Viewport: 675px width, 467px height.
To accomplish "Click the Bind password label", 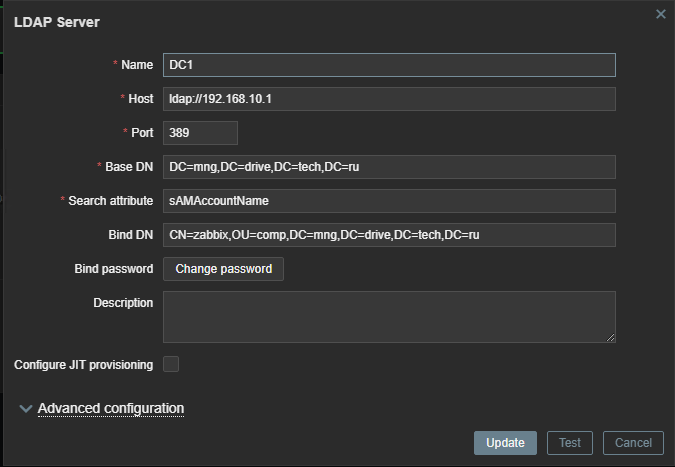I will tap(113, 269).
